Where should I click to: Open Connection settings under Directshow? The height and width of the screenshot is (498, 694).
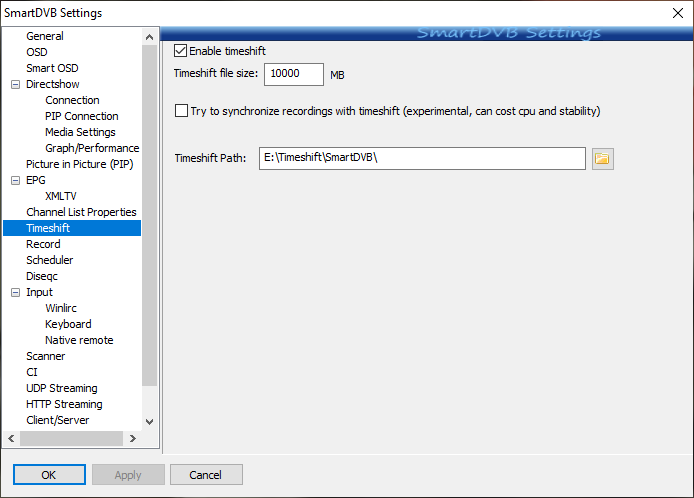tap(72, 100)
